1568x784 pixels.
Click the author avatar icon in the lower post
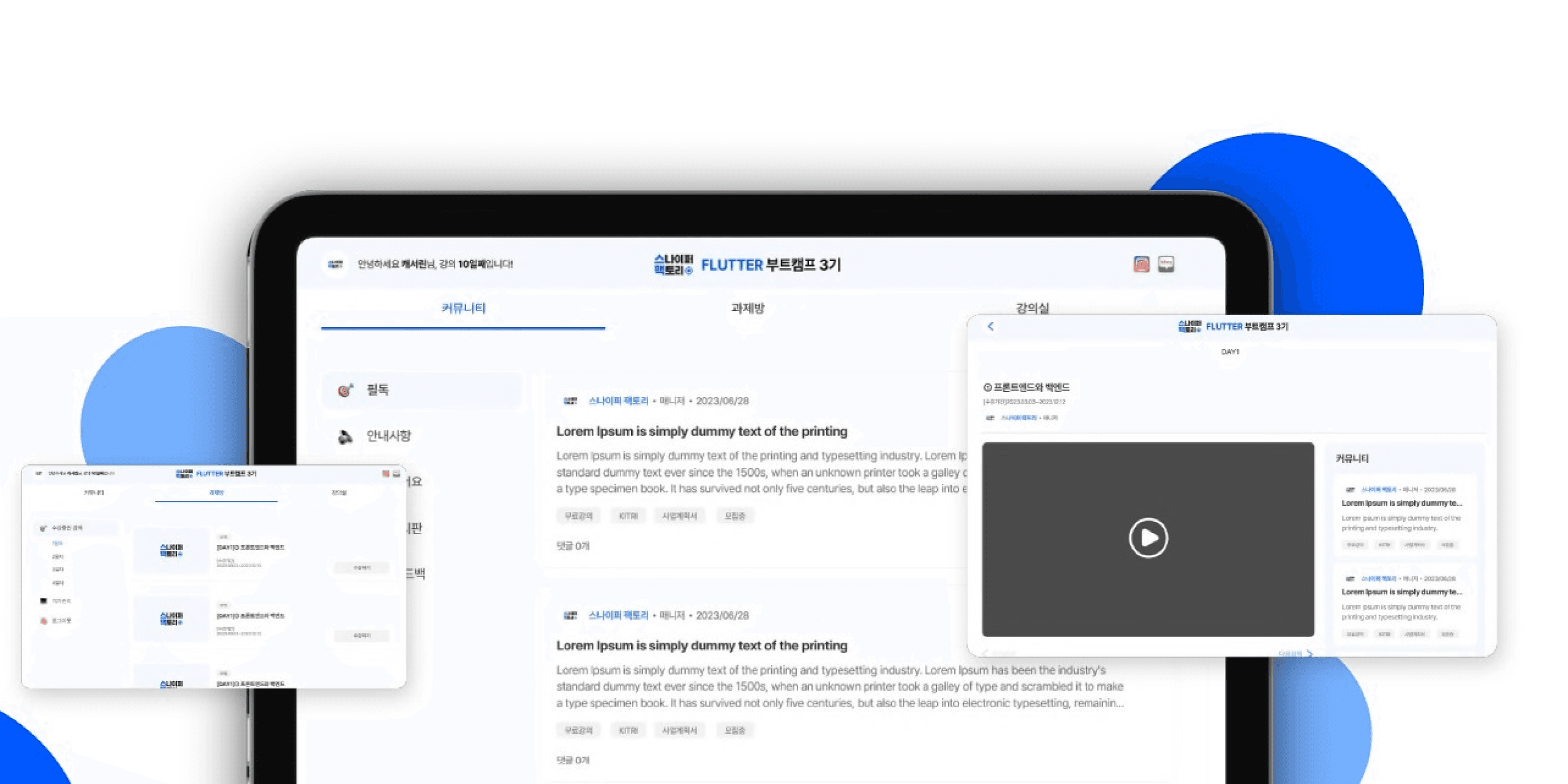tap(570, 615)
